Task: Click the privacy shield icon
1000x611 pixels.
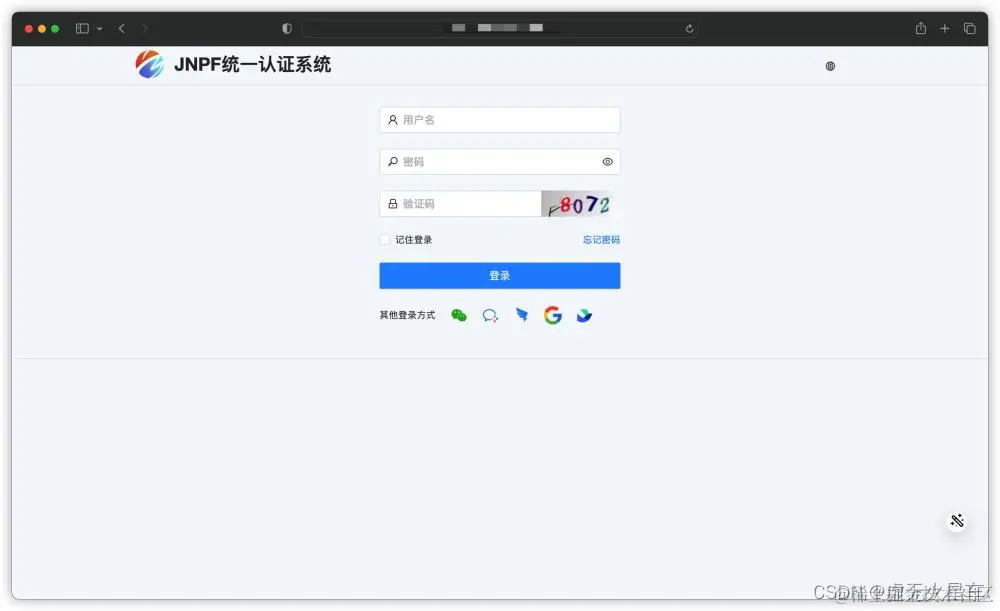Action: [287, 29]
